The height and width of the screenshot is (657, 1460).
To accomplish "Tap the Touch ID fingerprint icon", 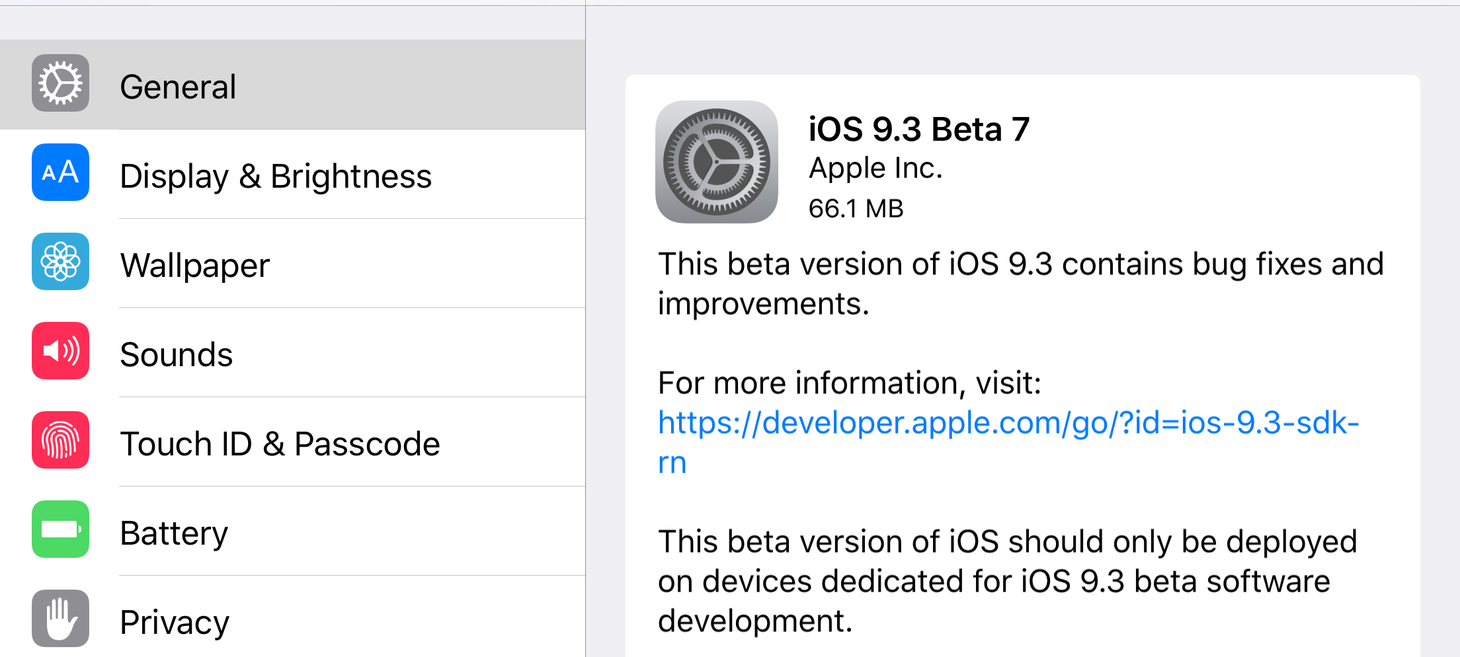I will 60,440.
